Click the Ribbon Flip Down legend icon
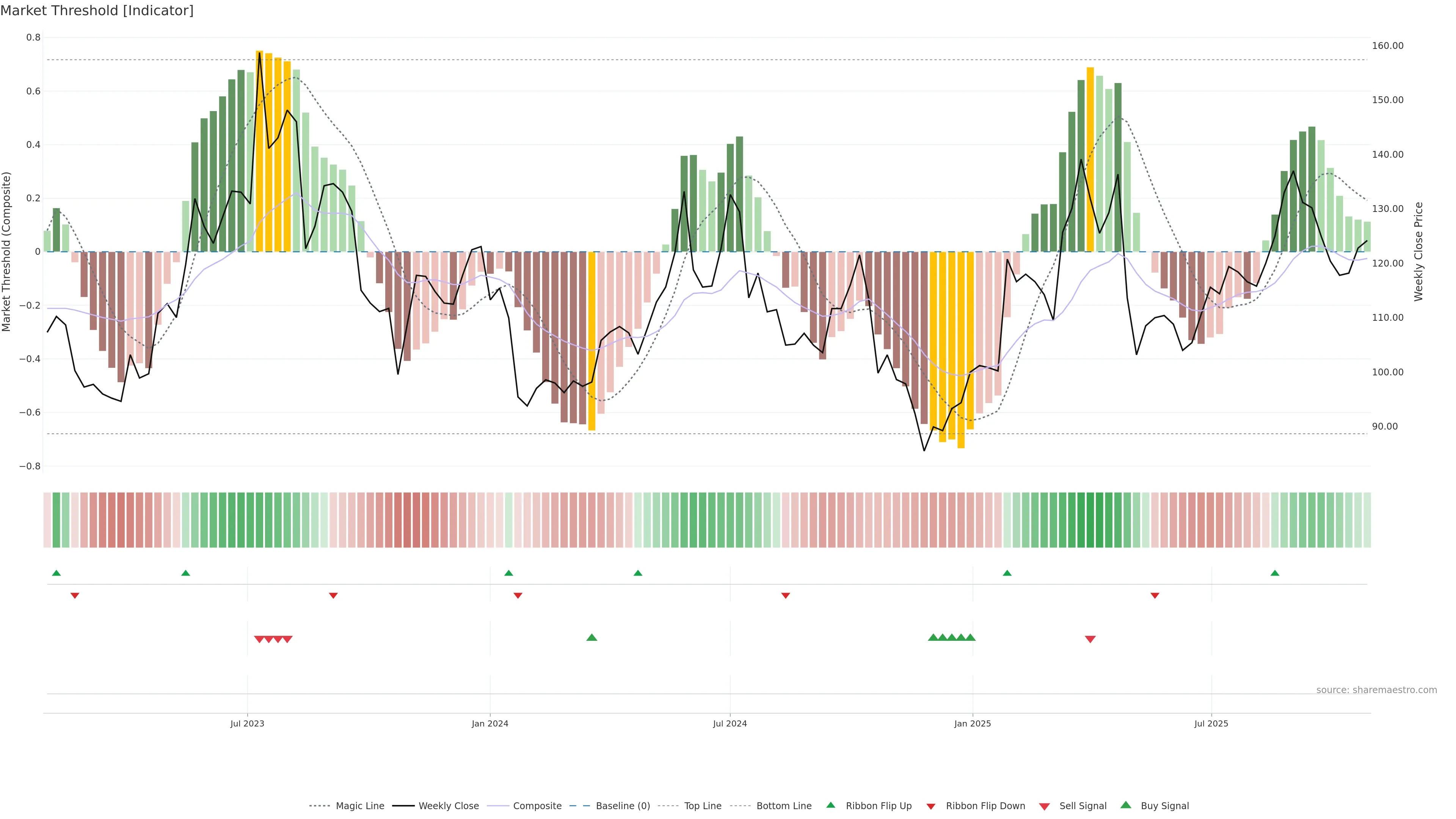This screenshot has height=819, width=1456. tap(931, 806)
